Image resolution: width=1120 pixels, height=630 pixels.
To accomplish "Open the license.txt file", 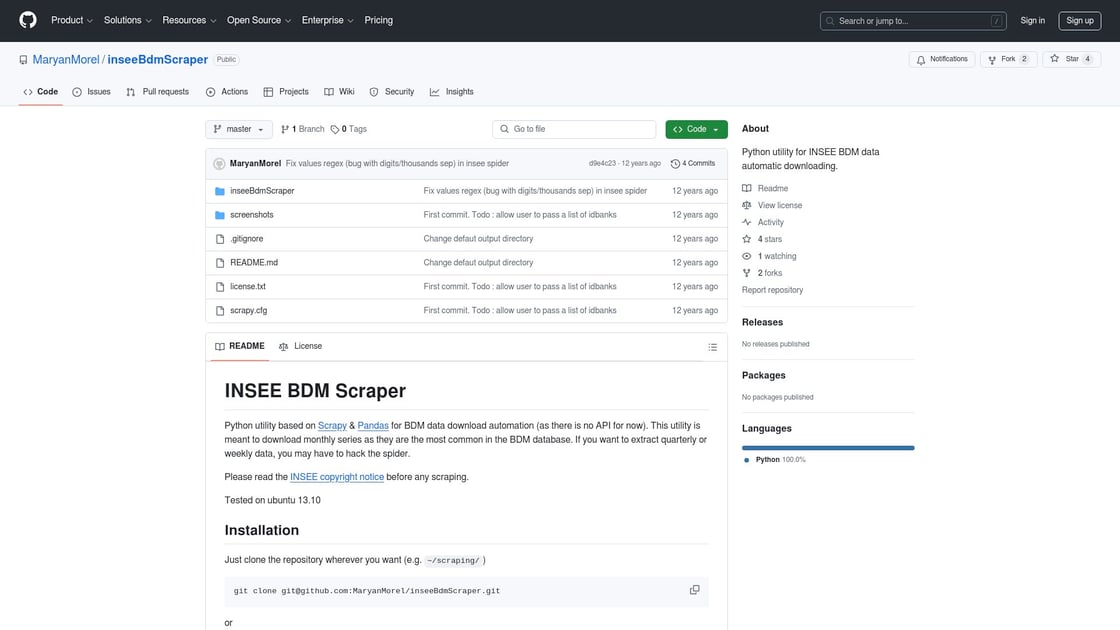I will [248, 286].
